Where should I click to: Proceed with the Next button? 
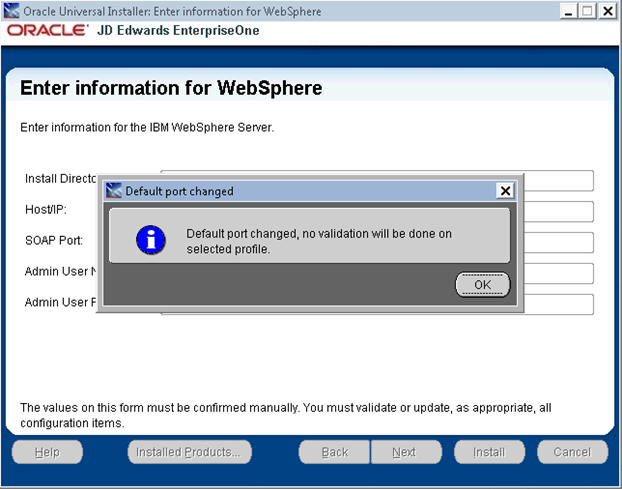click(x=406, y=452)
